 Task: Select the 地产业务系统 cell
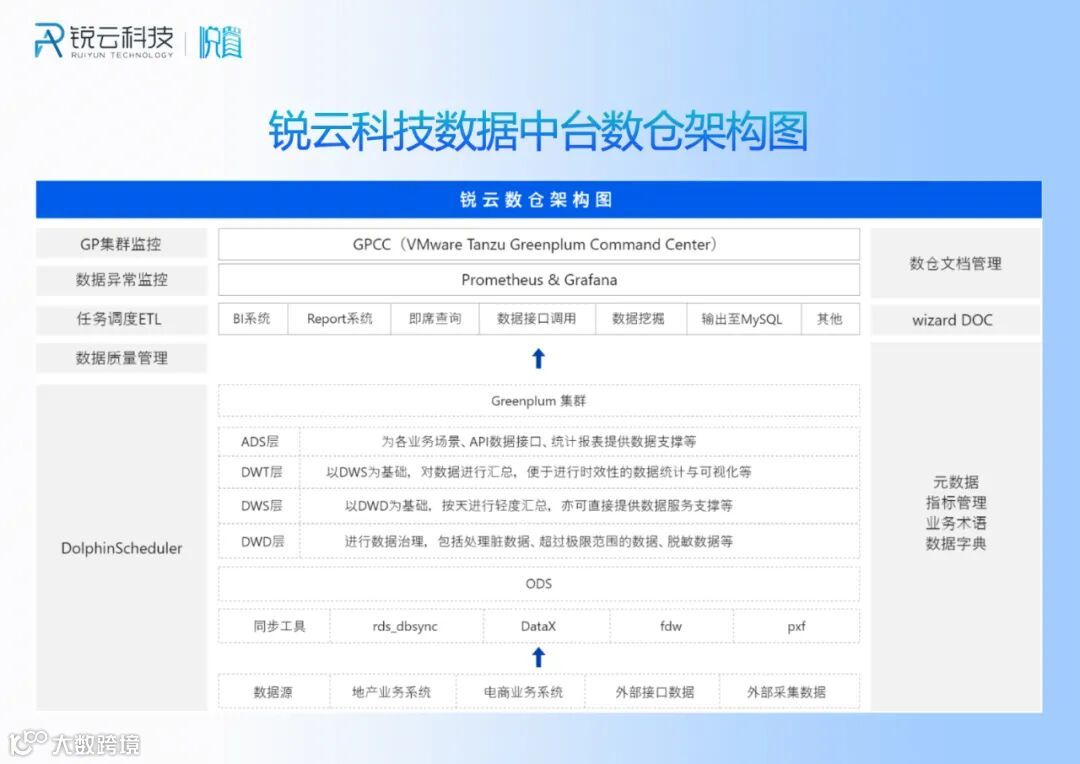tap(391, 692)
